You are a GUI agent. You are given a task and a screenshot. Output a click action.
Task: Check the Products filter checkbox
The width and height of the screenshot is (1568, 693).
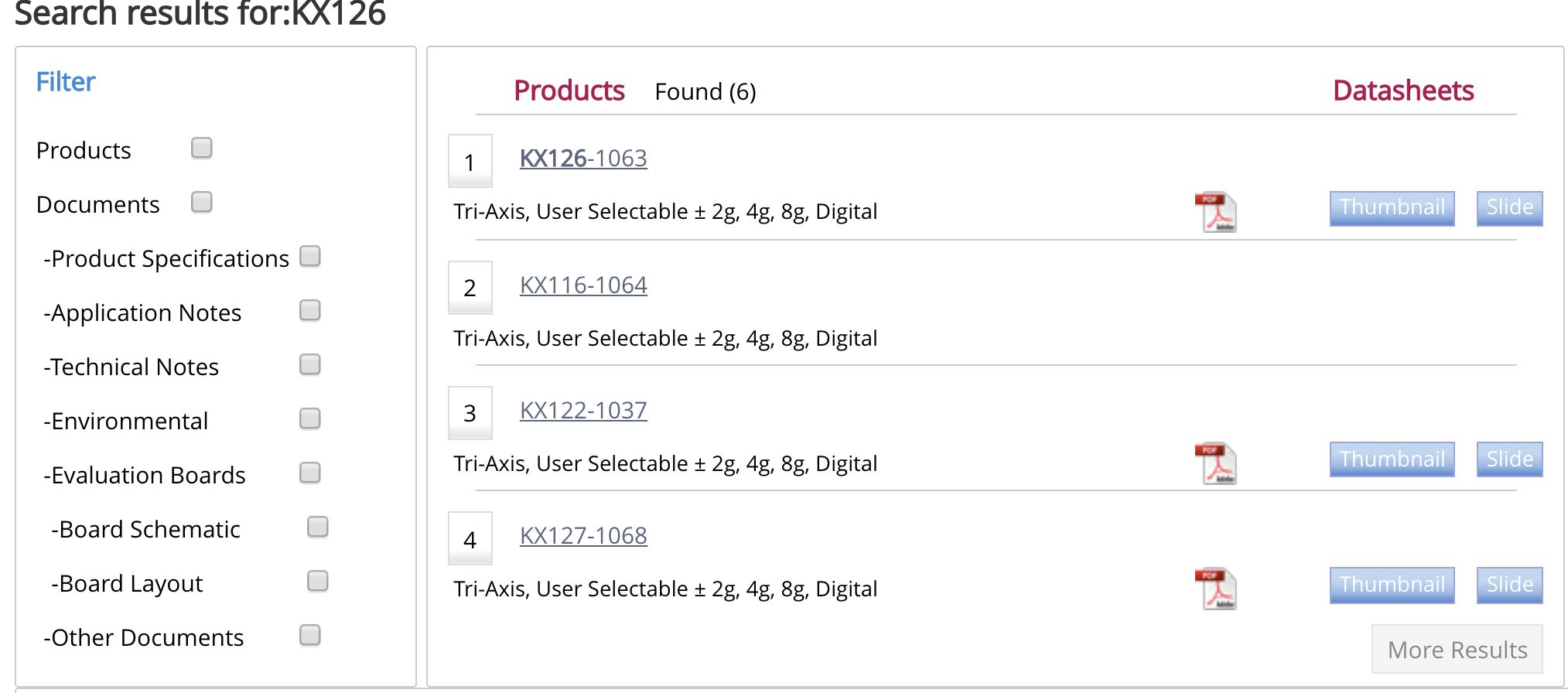coord(202,148)
